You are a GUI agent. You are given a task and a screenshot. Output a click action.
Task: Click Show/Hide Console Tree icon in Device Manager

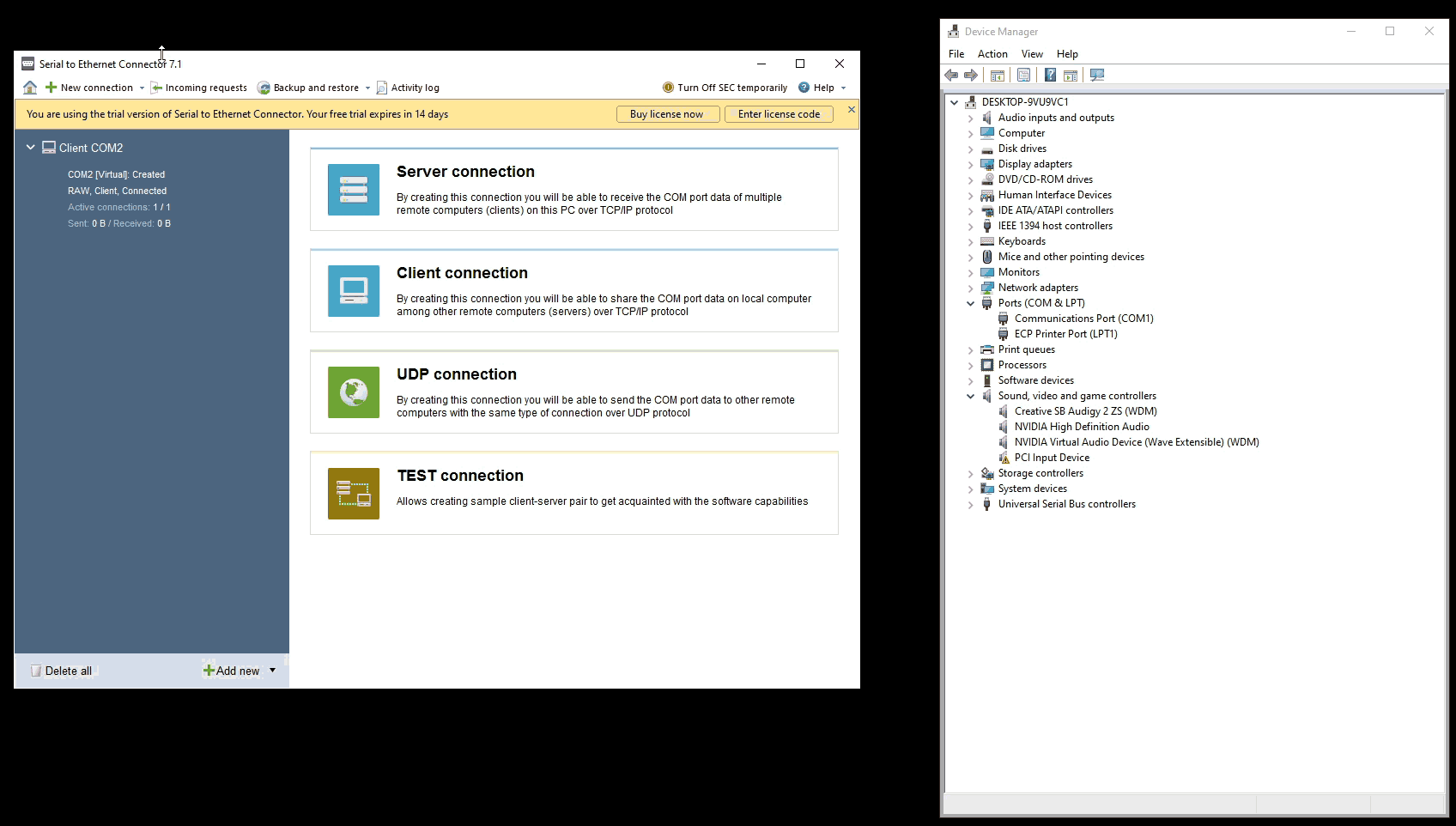998,76
